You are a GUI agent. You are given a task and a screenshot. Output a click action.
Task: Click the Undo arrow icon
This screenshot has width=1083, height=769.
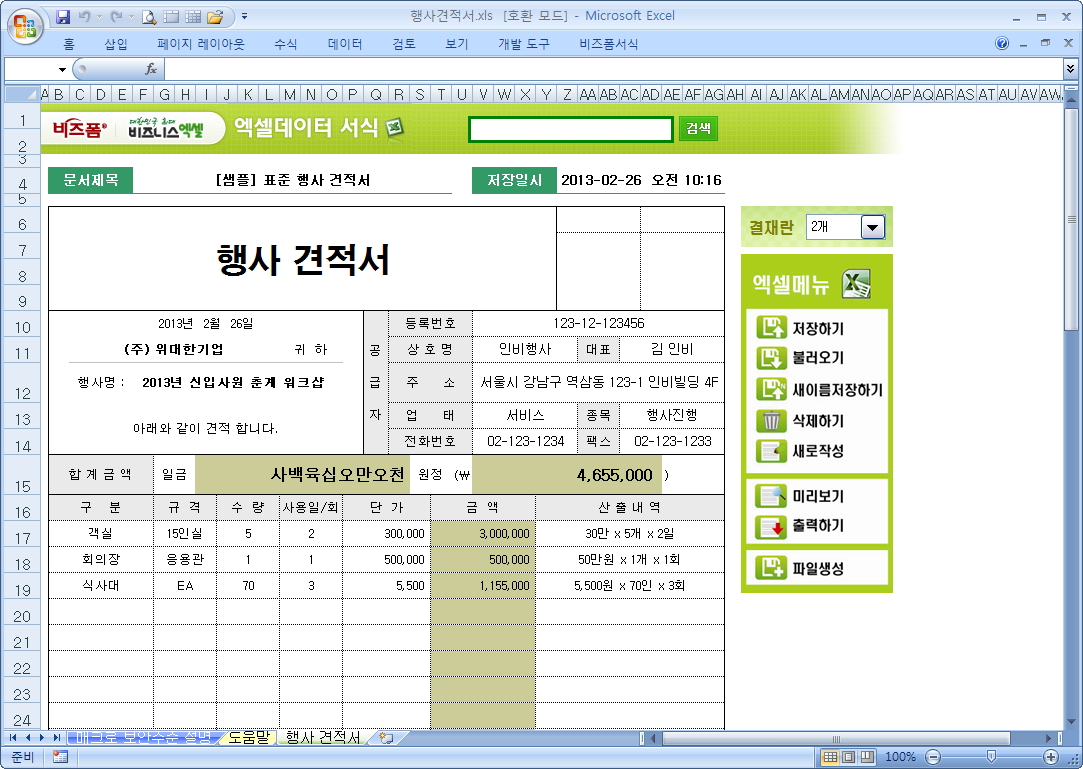[x=84, y=17]
